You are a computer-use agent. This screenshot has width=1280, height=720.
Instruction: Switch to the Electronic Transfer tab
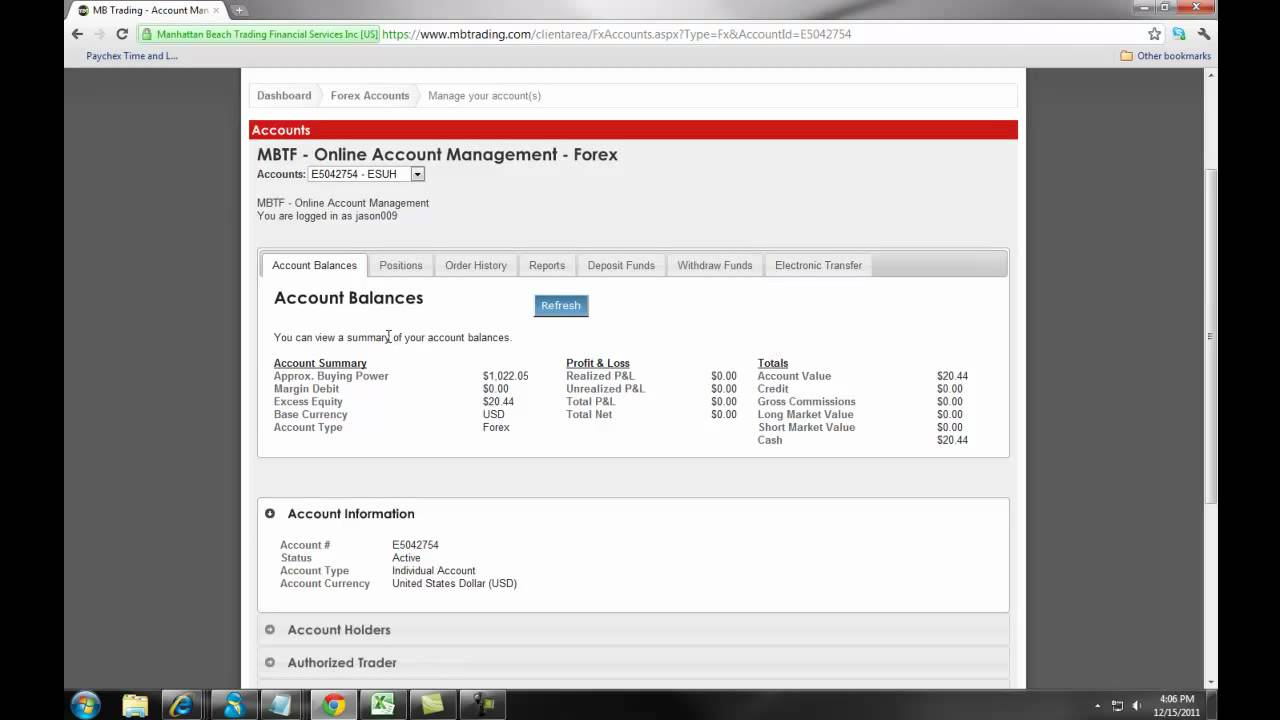click(x=818, y=265)
